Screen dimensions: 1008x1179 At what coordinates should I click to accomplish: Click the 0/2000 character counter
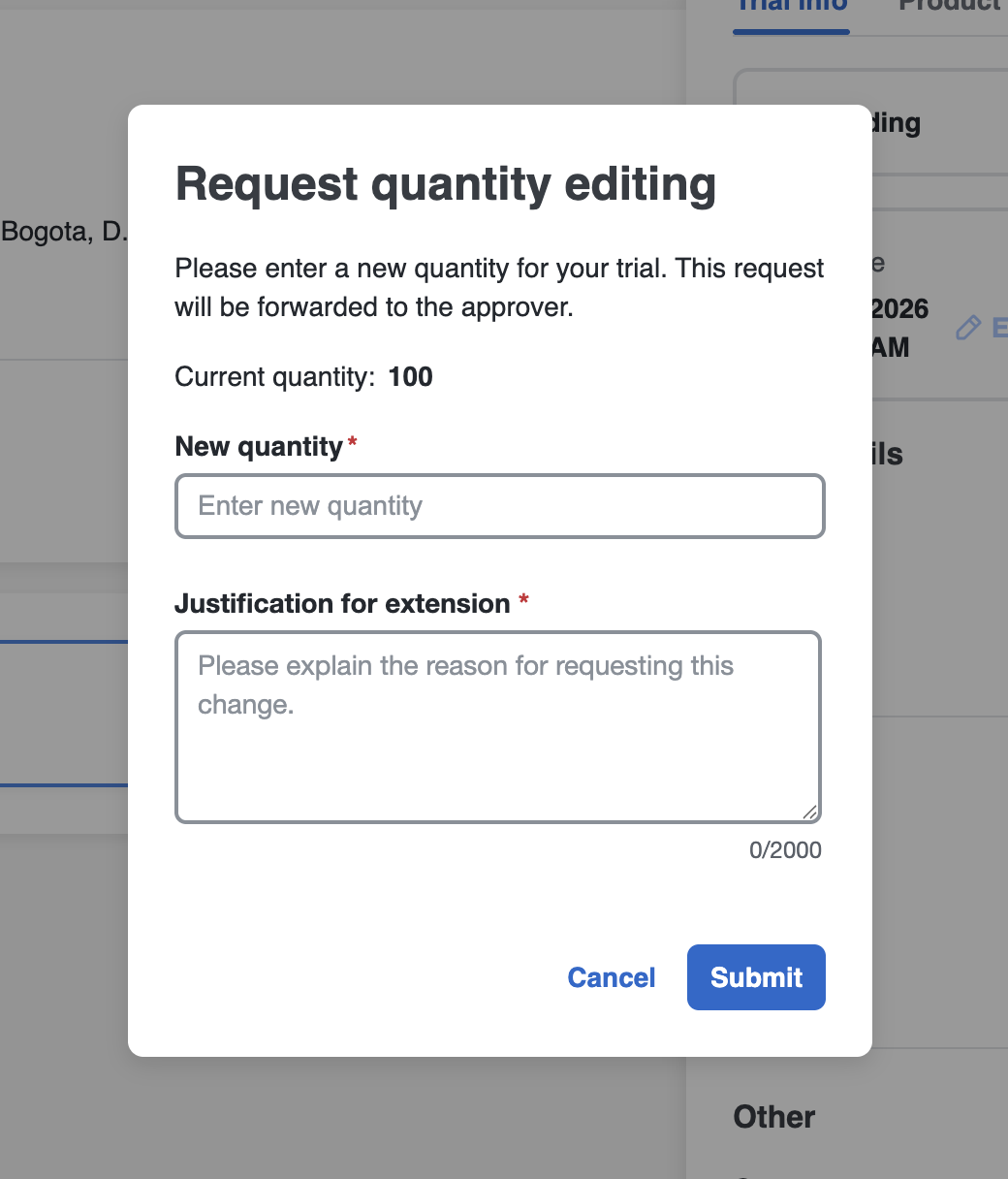tap(785, 850)
